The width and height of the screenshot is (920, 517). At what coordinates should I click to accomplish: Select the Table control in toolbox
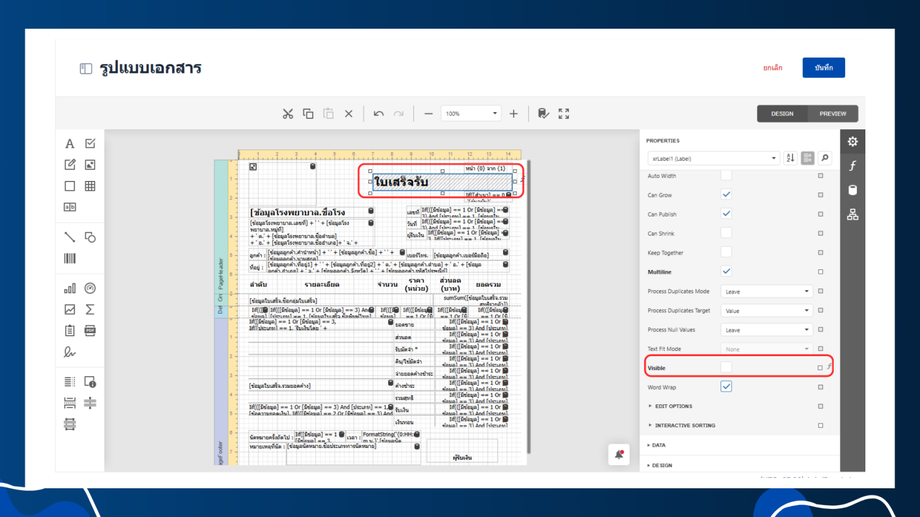click(x=90, y=186)
